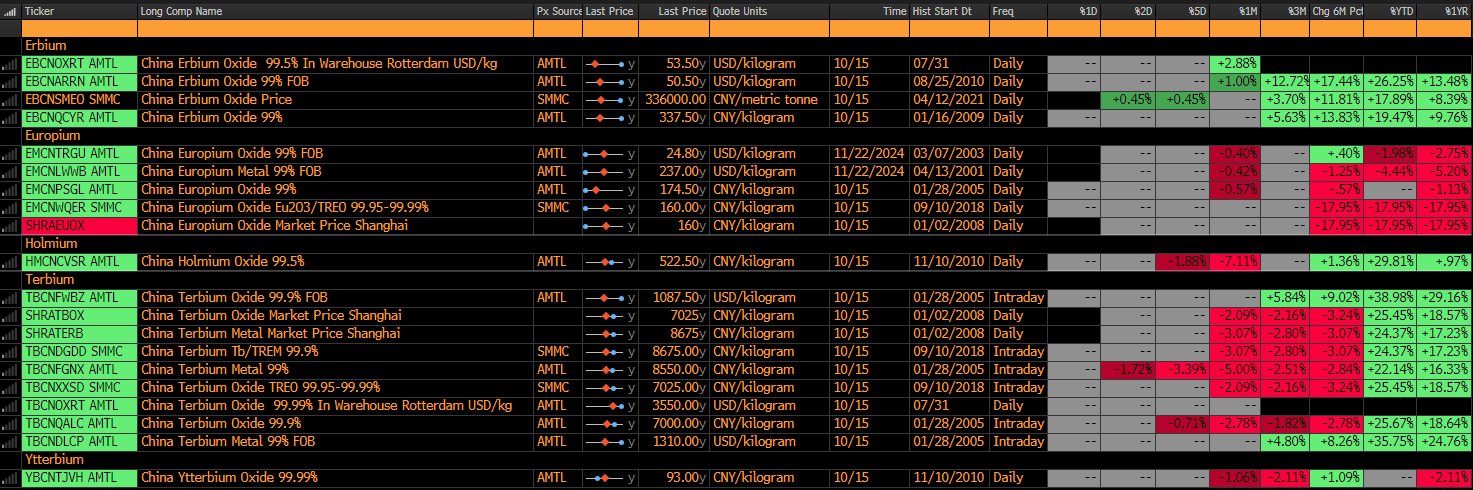
Task: Click the chart icon beside EBCNQCYR AMTL
Action: [11, 118]
